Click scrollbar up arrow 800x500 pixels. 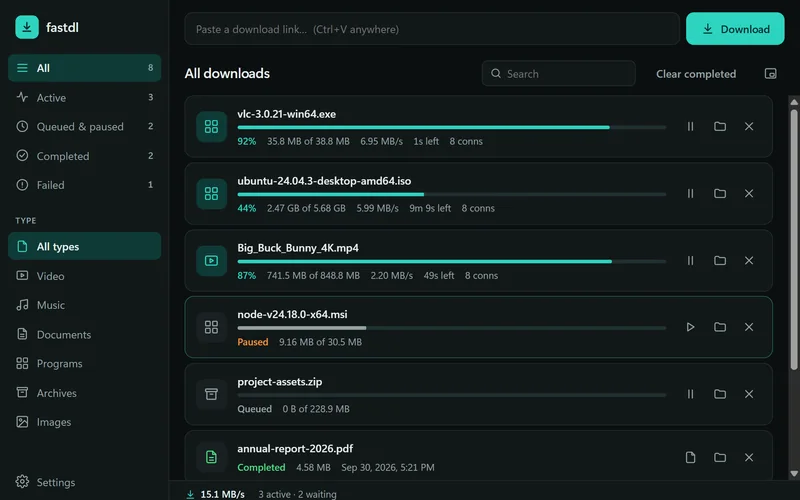click(794, 102)
